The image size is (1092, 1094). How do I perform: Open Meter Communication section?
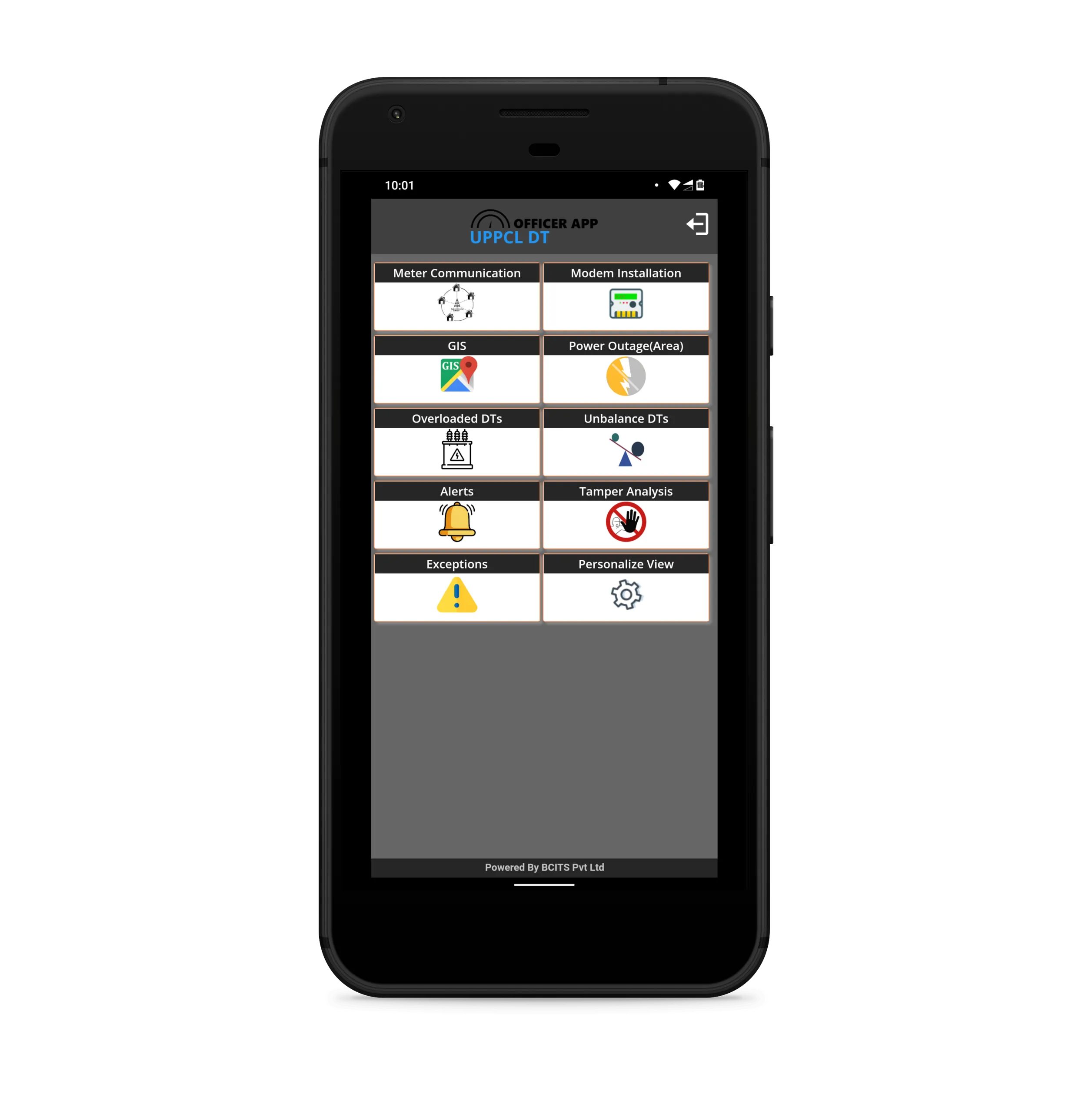[x=457, y=295]
